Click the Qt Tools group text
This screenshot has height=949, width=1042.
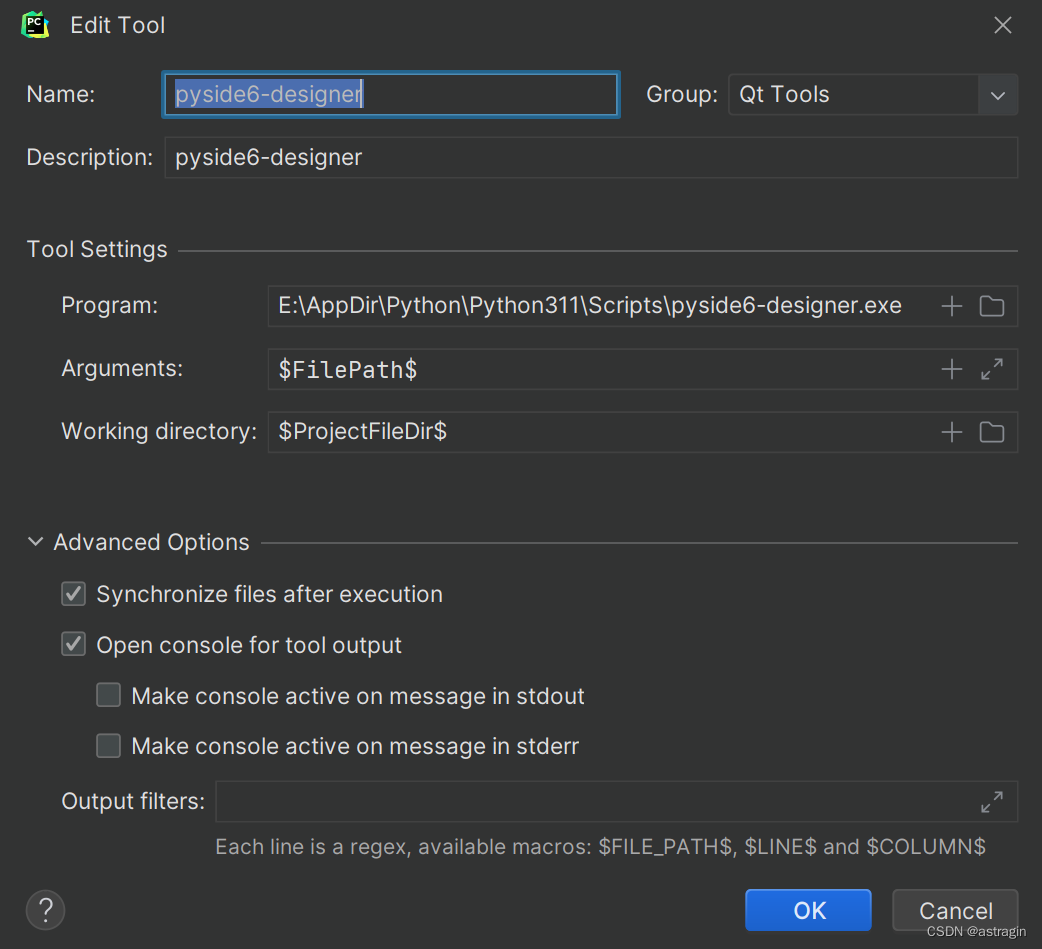point(784,94)
